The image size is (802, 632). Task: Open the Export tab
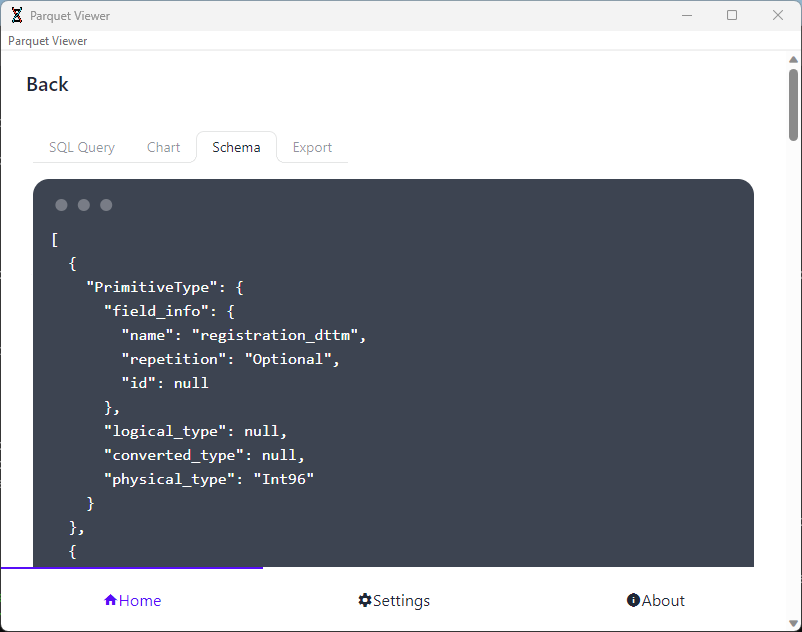[312, 147]
